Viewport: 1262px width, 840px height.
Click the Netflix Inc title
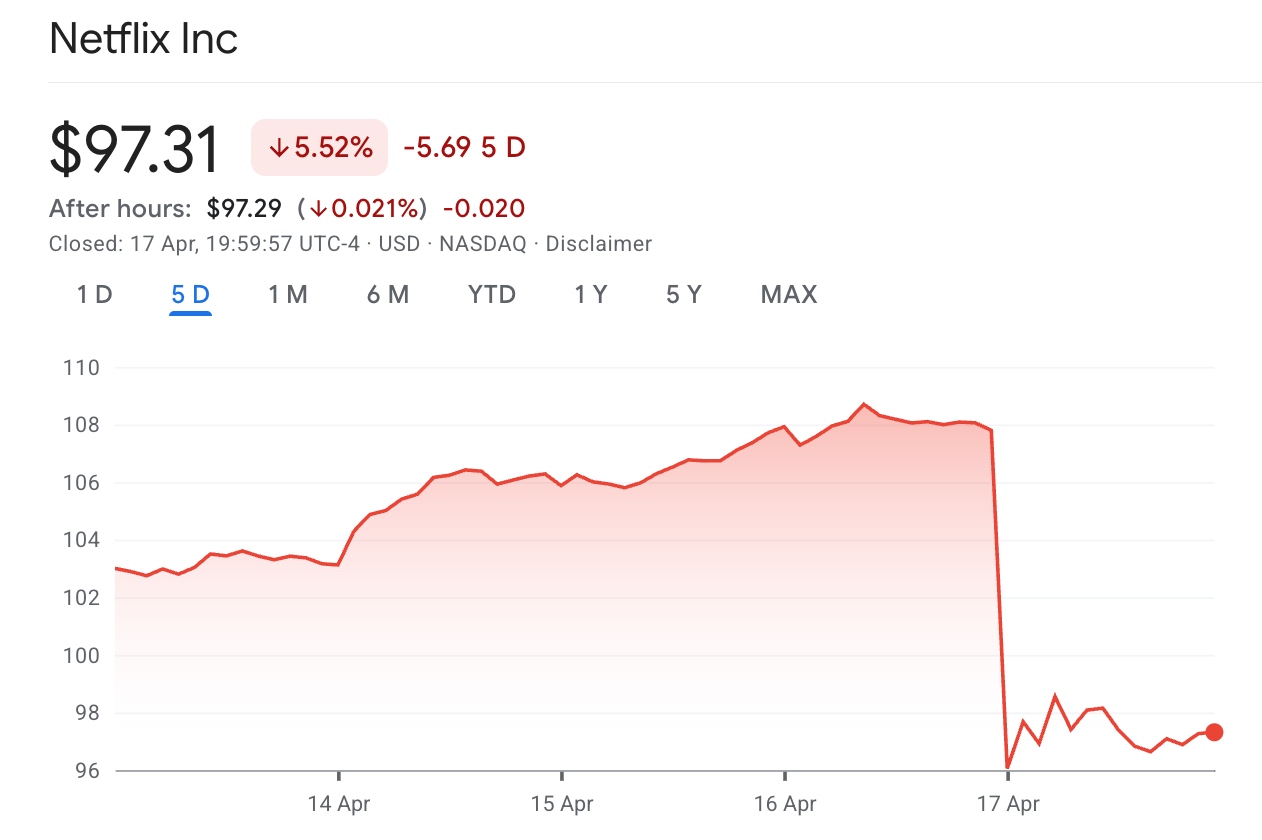pos(143,38)
